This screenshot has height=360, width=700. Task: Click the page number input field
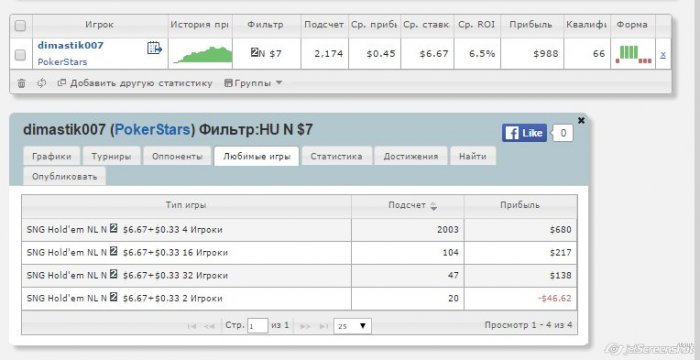tap(258, 326)
